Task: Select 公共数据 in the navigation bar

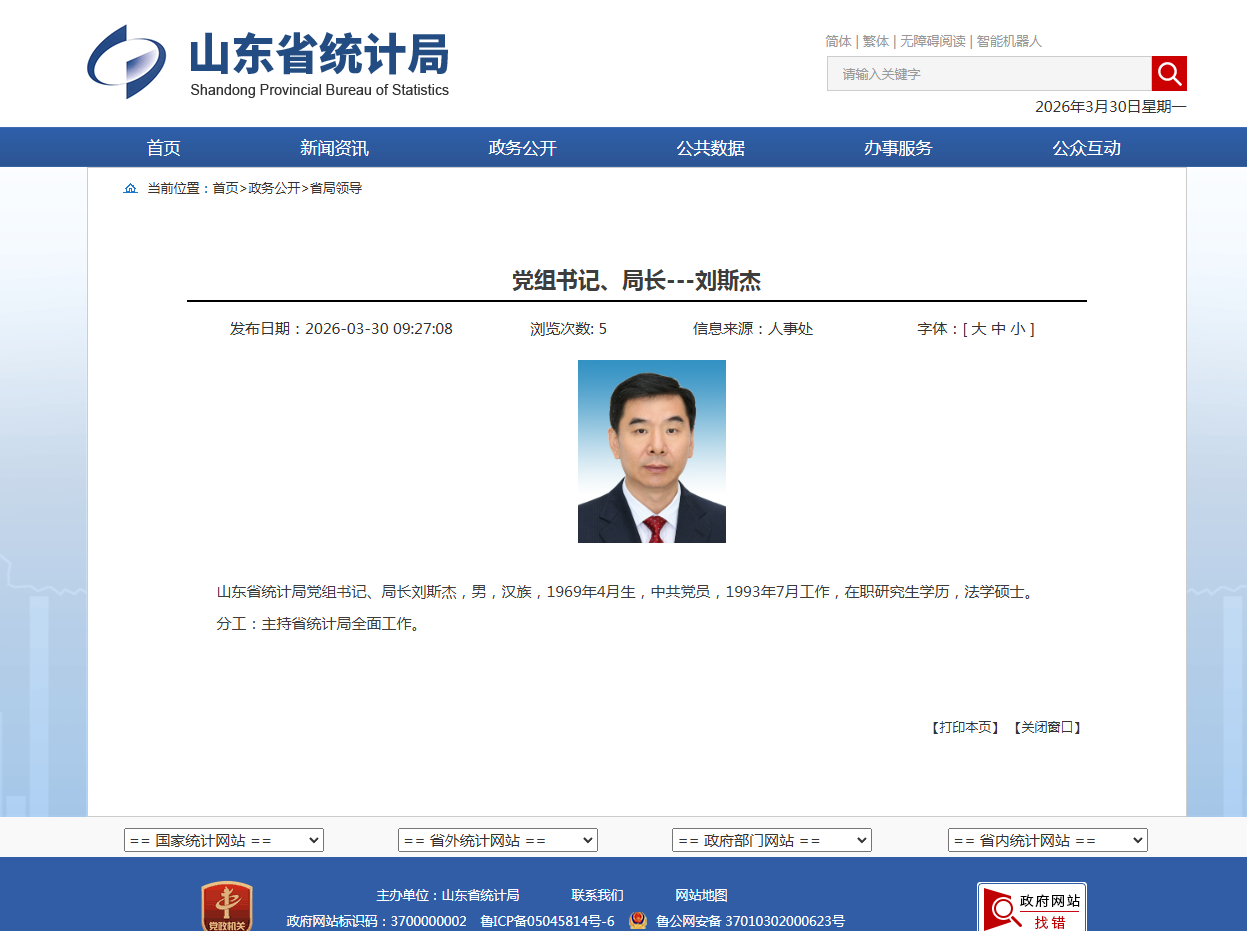Action: pos(710,148)
